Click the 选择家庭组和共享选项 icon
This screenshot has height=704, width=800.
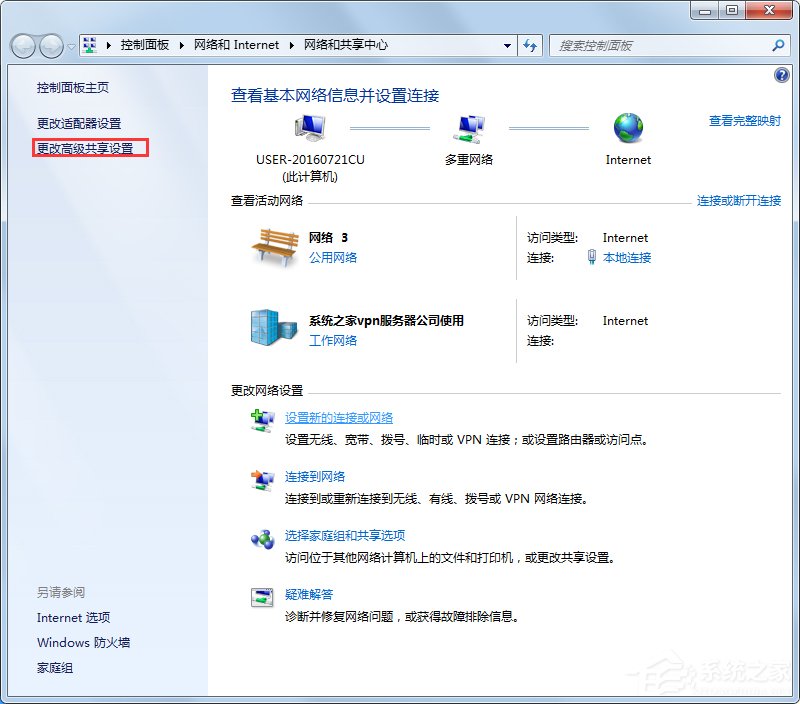[262, 540]
